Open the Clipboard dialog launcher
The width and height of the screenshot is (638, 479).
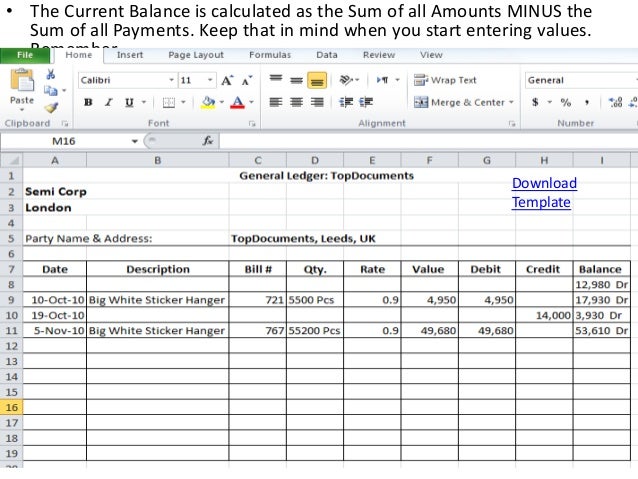65,123
